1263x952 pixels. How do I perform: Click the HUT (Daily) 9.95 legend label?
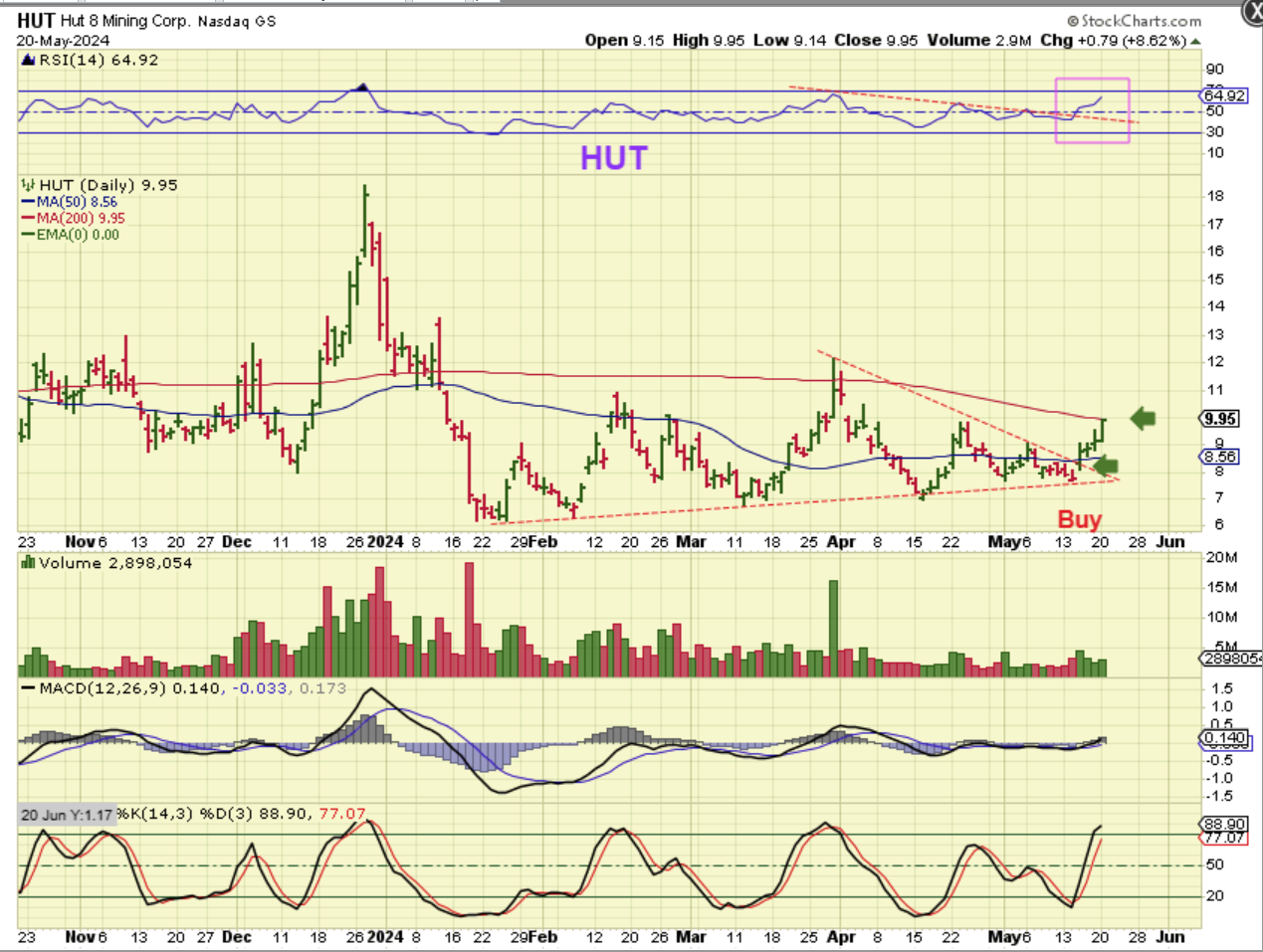click(108, 185)
